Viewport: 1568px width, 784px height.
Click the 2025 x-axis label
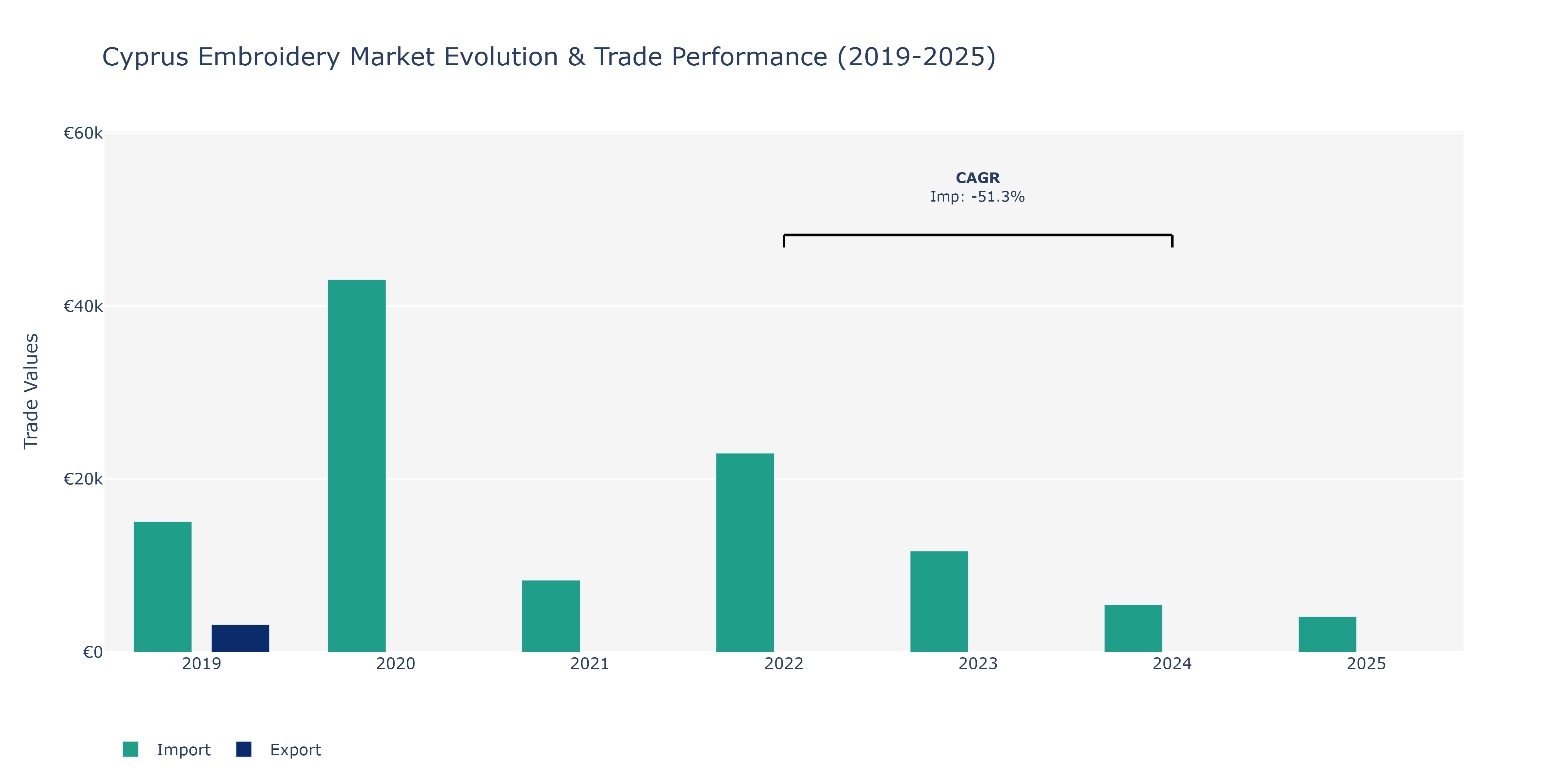(x=1366, y=663)
